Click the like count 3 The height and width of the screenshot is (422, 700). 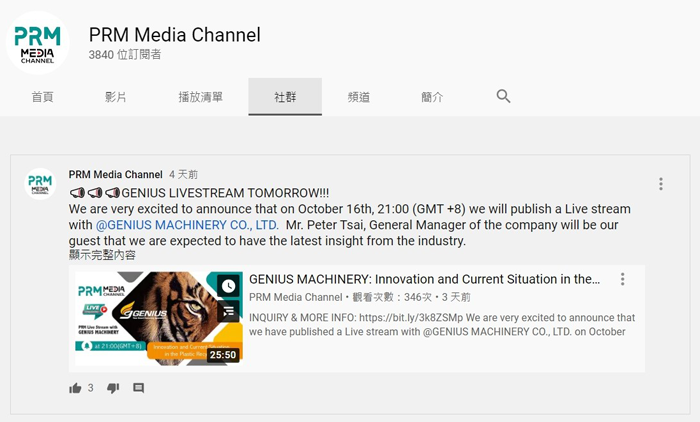pyautogui.click(x=91, y=388)
